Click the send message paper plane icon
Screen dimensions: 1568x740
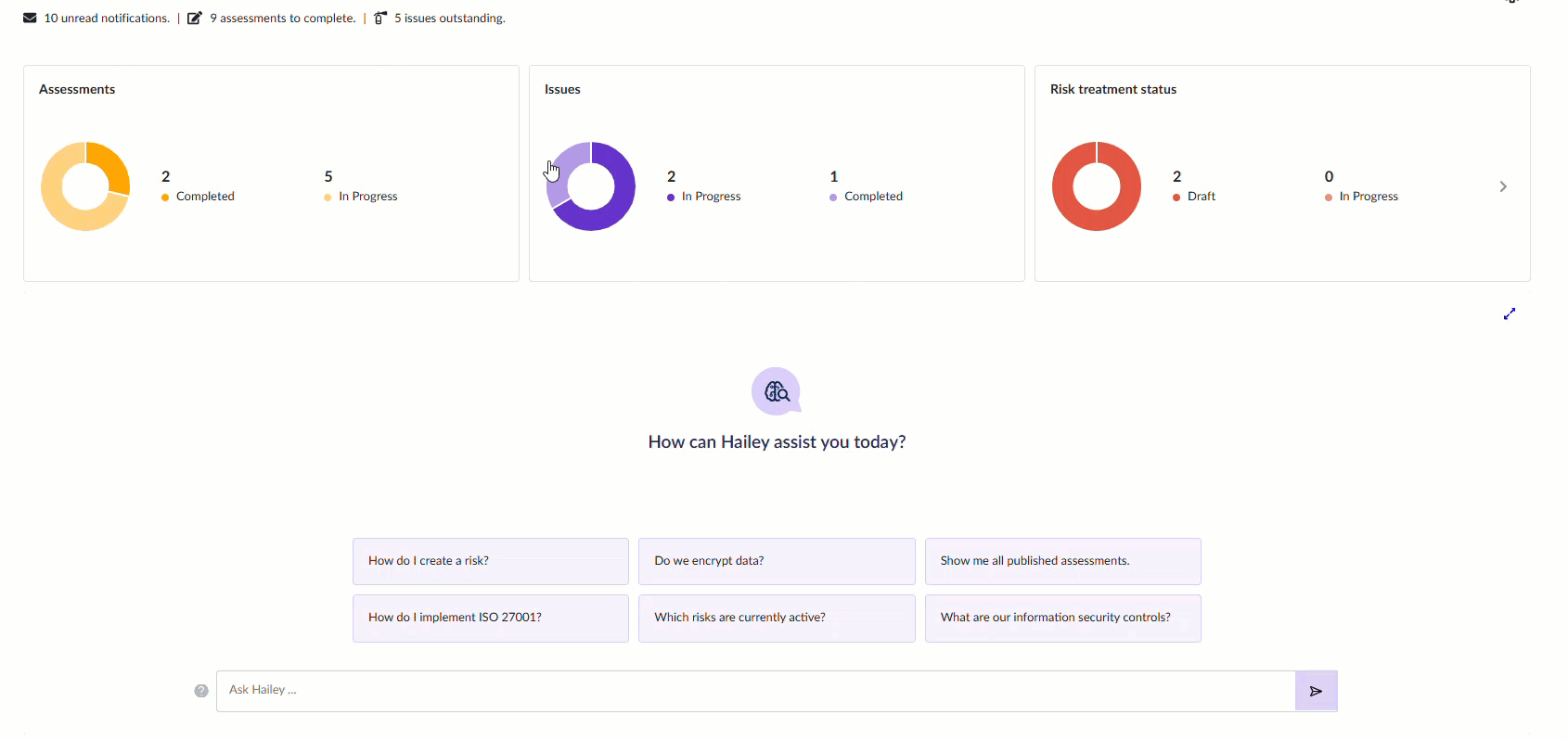(x=1316, y=690)
